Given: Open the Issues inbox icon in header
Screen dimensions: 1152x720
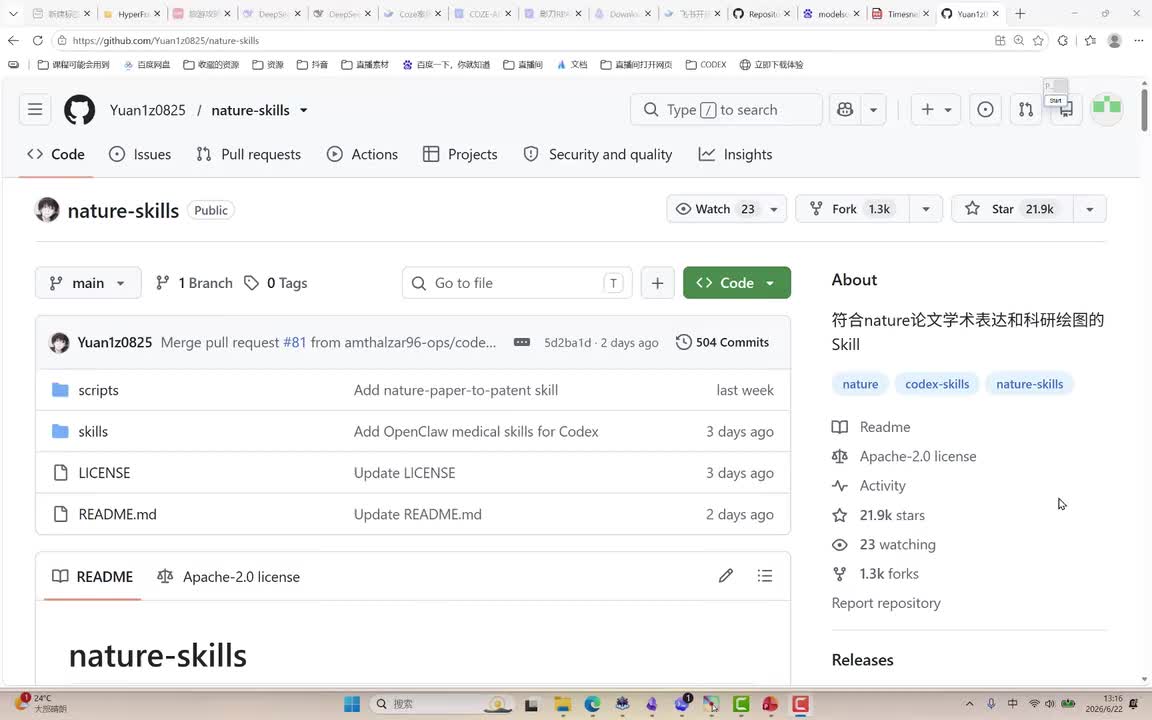Looking at the screenshot, I should click(985, 109).
